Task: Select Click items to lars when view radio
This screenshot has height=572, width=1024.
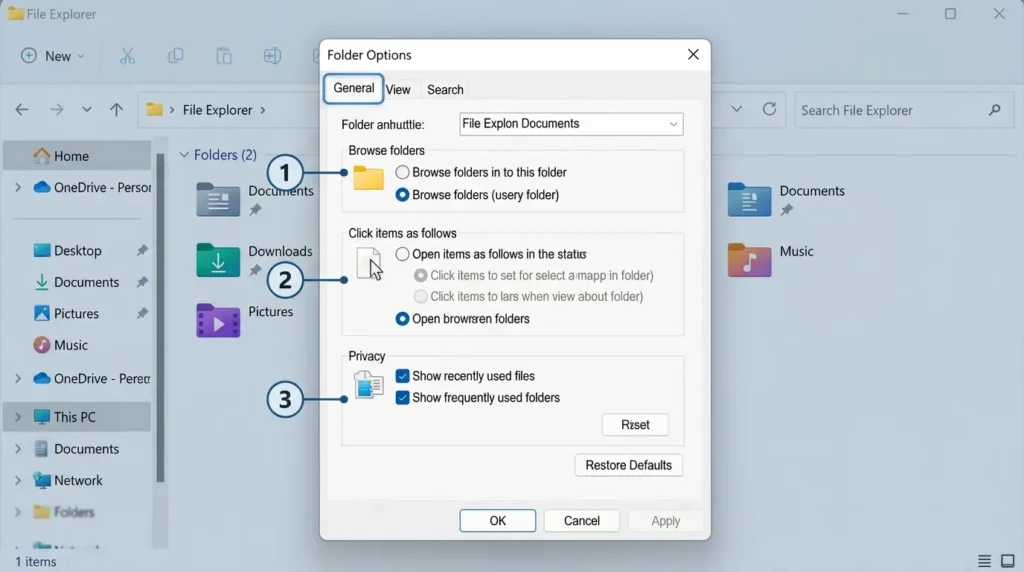Action: tap(421, 296)
